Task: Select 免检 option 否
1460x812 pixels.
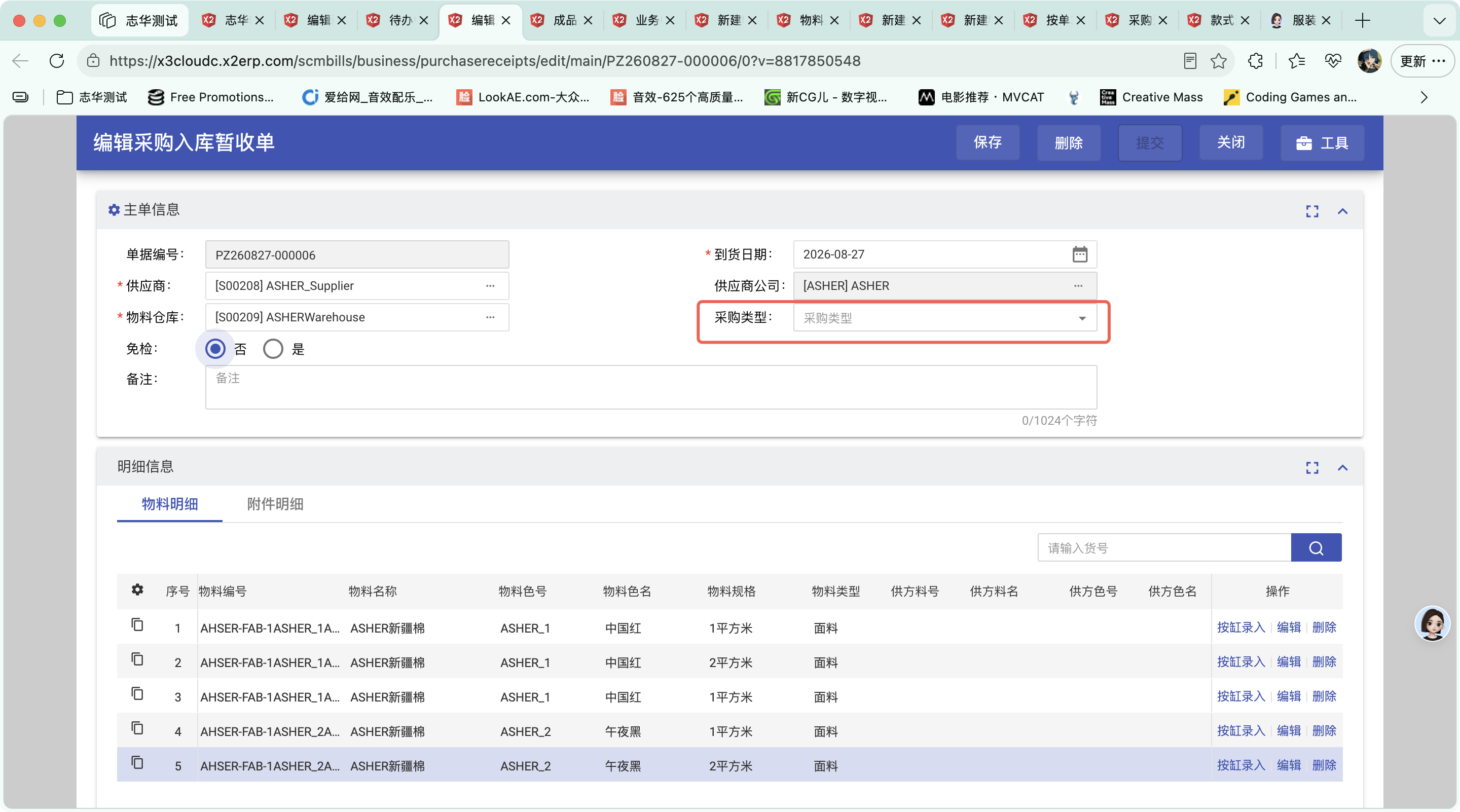Action: click(x=215, y=349)
